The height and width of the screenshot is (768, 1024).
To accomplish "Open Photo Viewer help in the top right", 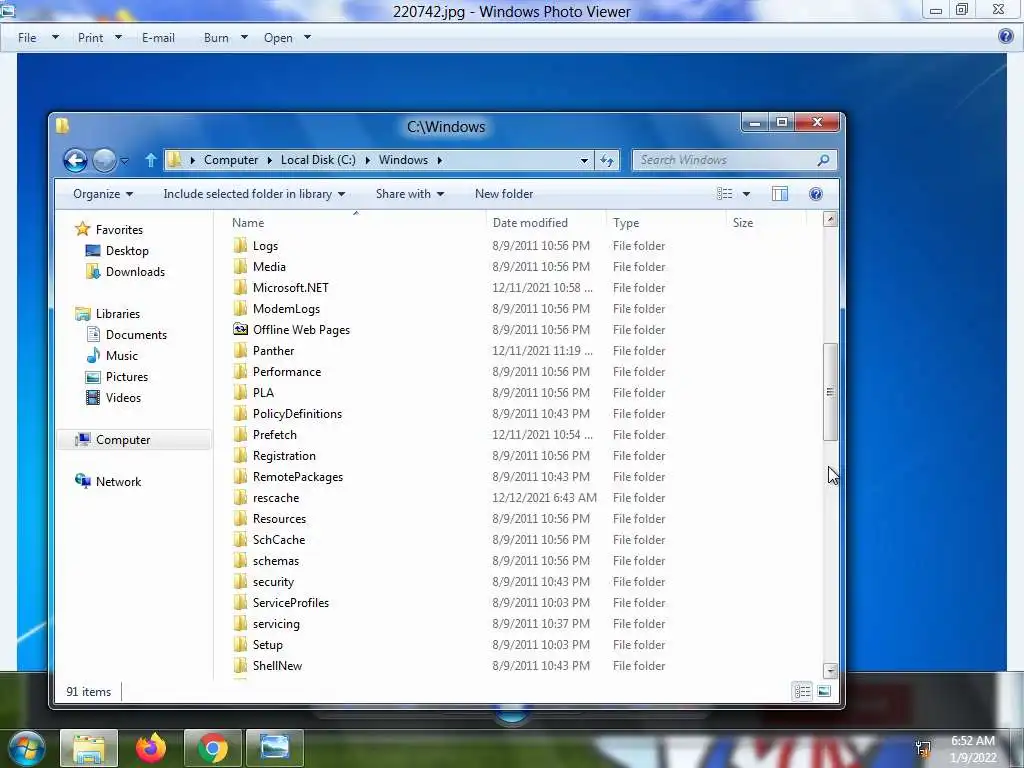I will pos(1006,37).
